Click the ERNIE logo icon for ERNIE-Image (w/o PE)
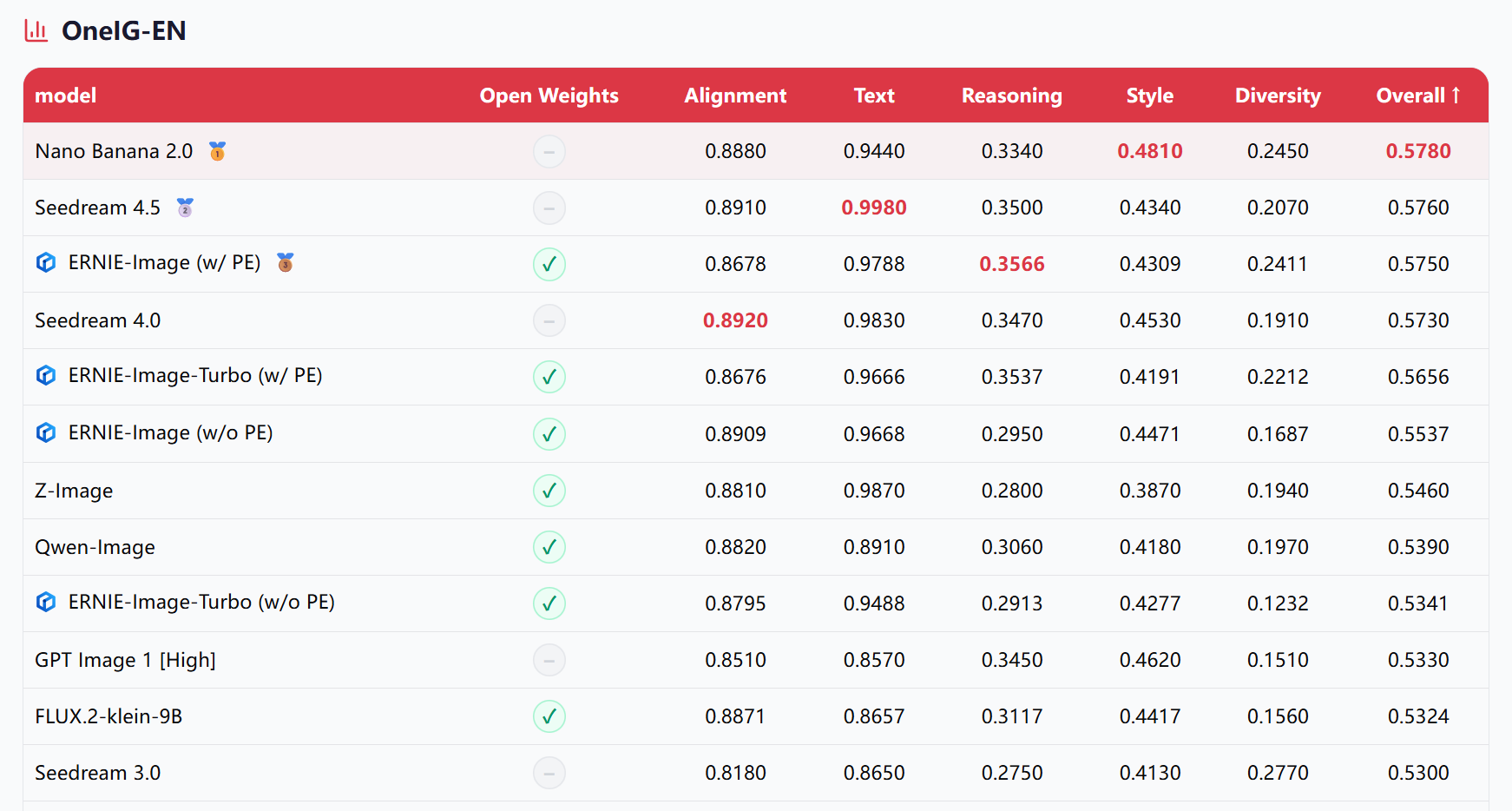This screenshot has height=811, width=1512. point(46,432)
